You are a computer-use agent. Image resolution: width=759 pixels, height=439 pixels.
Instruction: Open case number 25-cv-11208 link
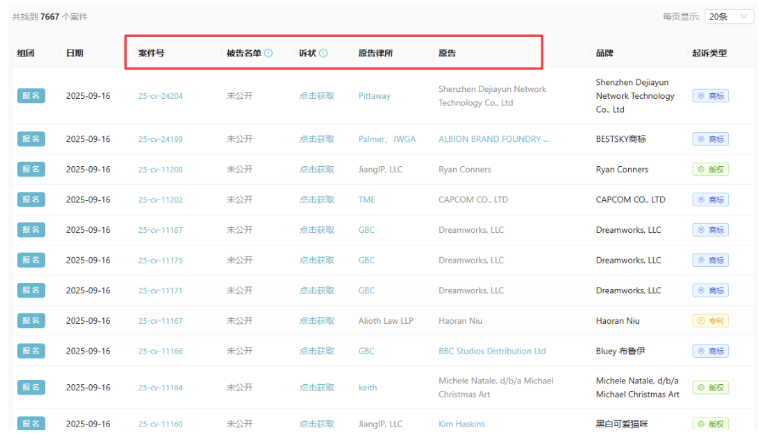(x=160, y=170)
